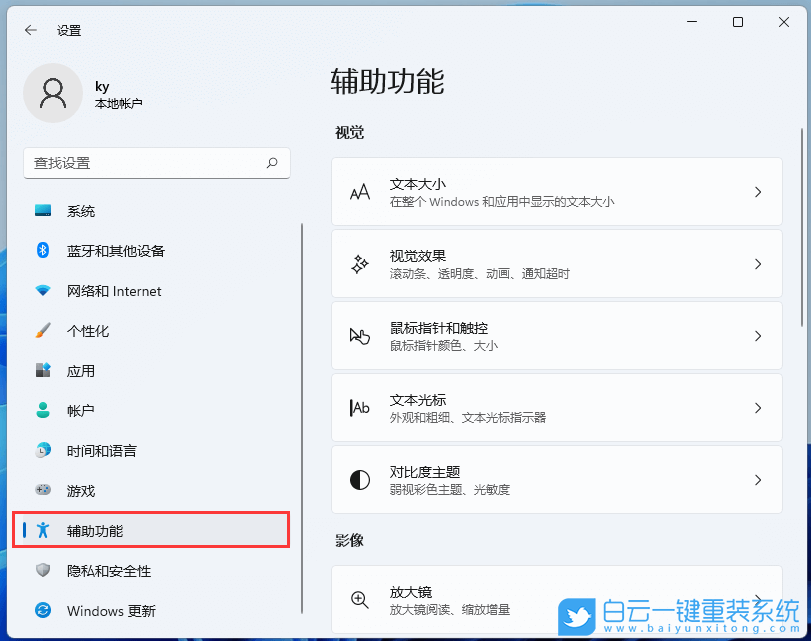Expand the 鼠标指针和触控 chevron
The image size is (811, 641).
[757, 334]
